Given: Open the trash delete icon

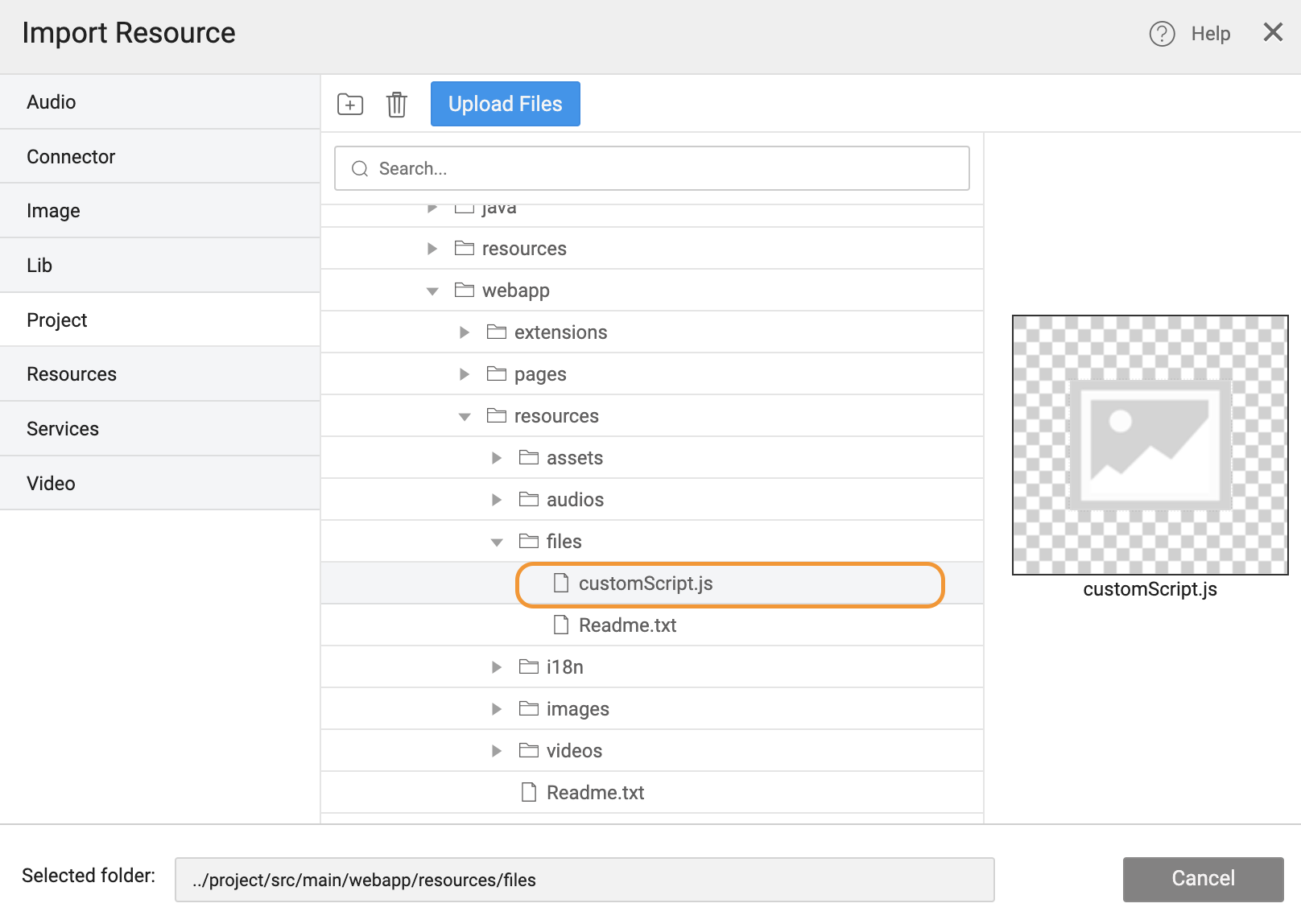Looking at the screenshot, I should 396,104.
